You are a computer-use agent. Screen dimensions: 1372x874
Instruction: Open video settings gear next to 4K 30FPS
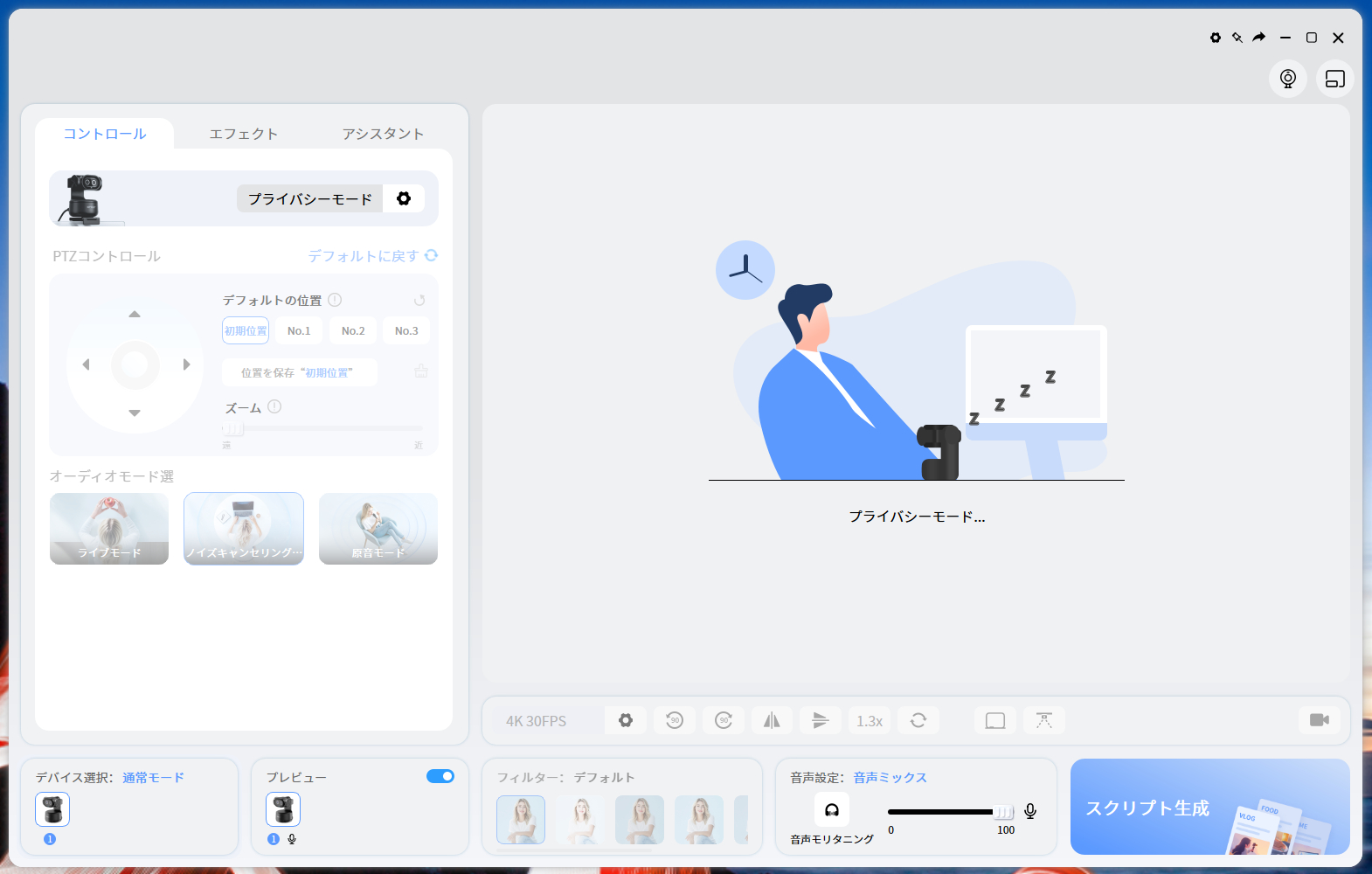[x=626, y=720]
